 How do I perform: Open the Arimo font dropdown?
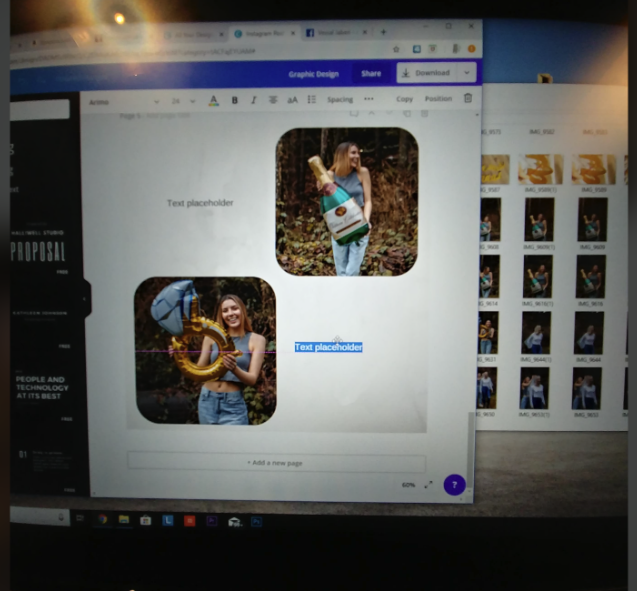123,102
